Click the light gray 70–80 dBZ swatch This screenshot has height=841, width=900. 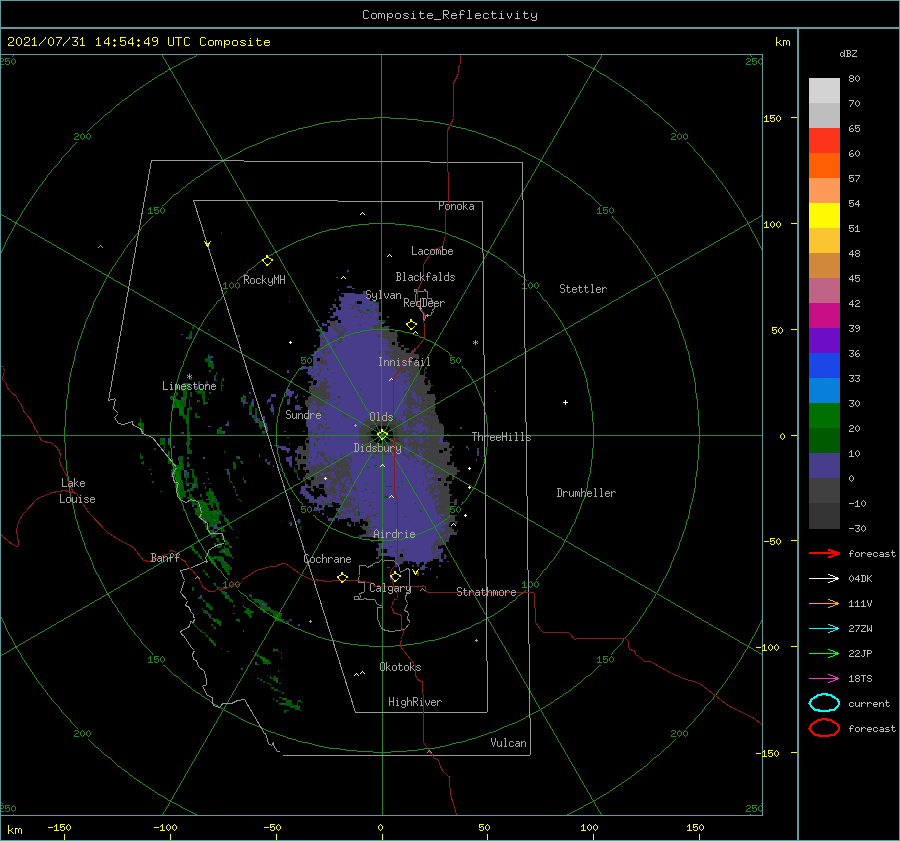824,90
